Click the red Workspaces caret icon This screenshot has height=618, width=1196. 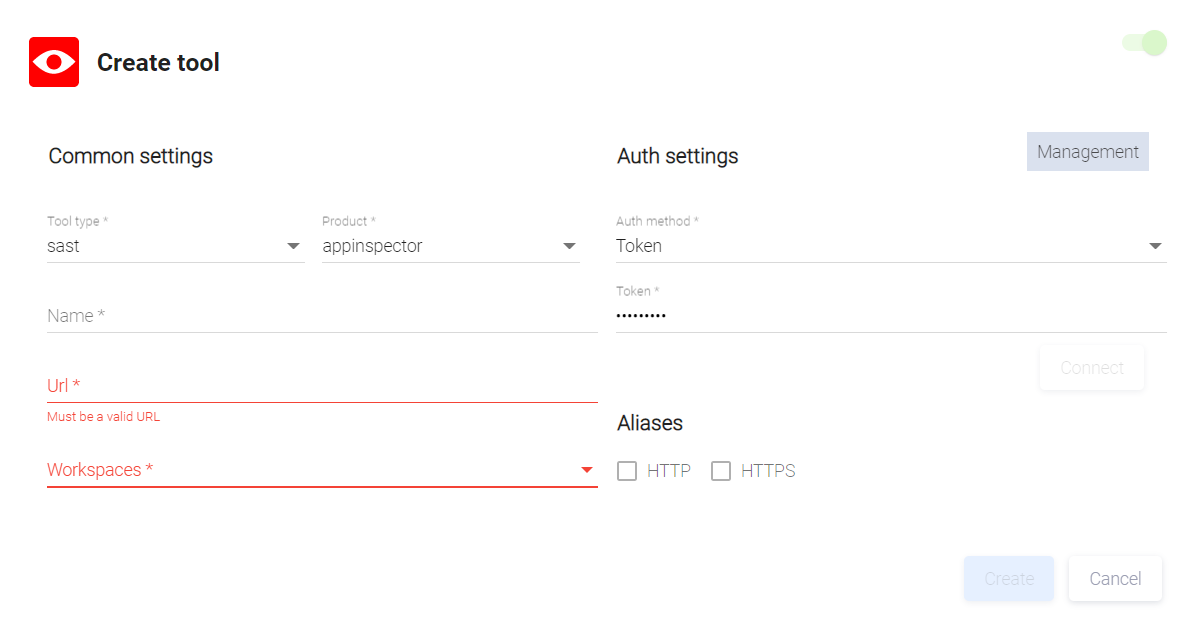pos(587,470)
